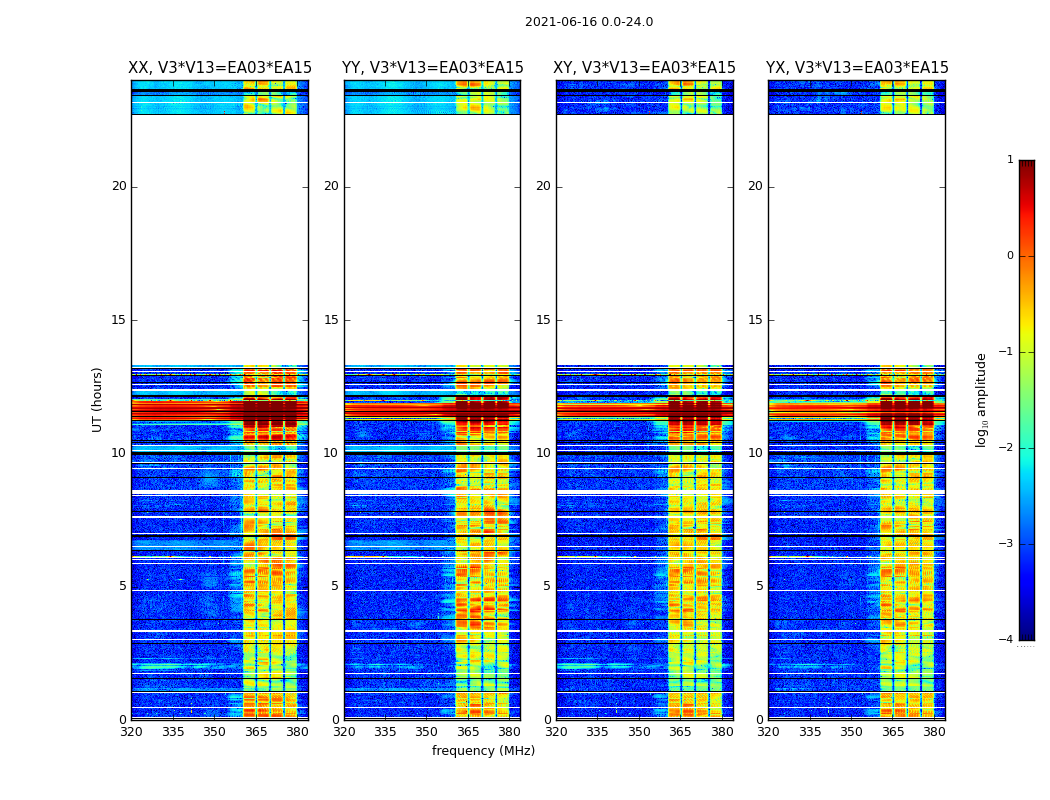Click the white data gap in XX panel
This screenshot has width=1050, height=800.
coord(219,240)
